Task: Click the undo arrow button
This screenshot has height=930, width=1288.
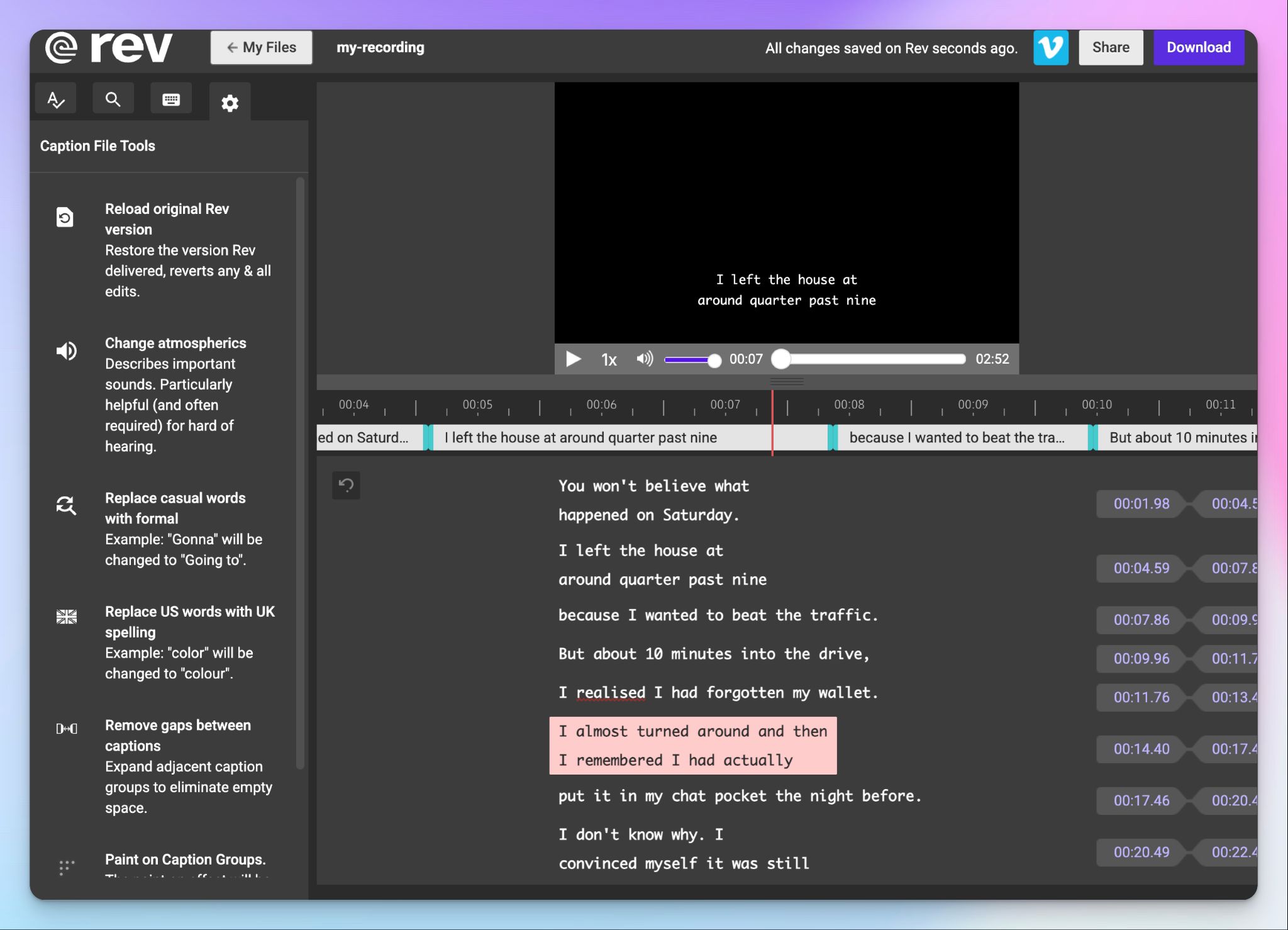Action: point(346,485)
